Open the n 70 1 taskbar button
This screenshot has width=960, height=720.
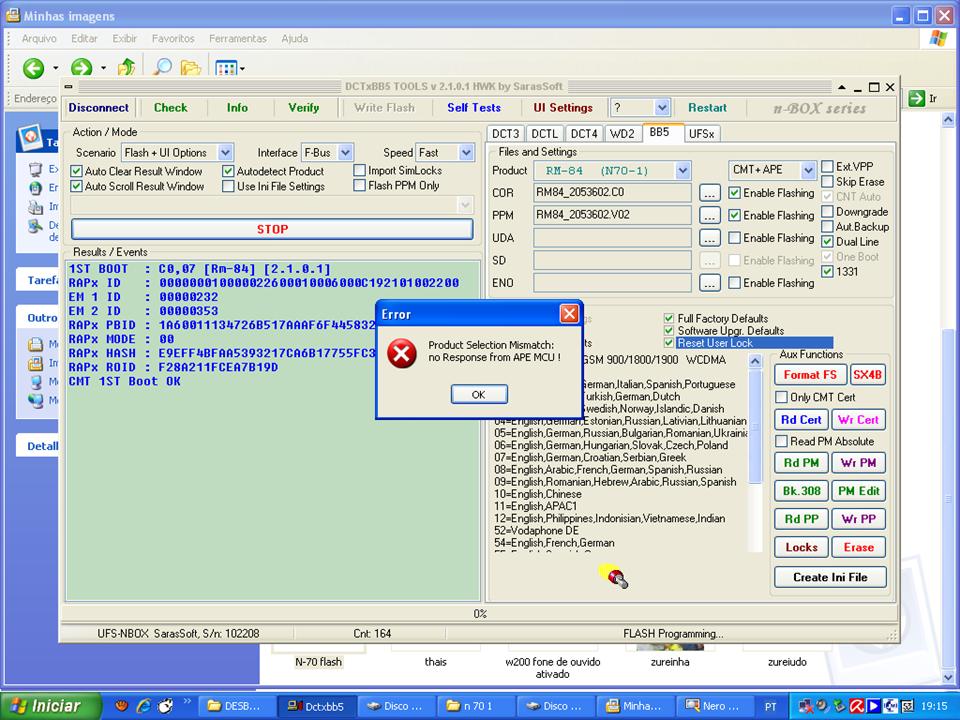pyautogui.click(x=474, y=706)
